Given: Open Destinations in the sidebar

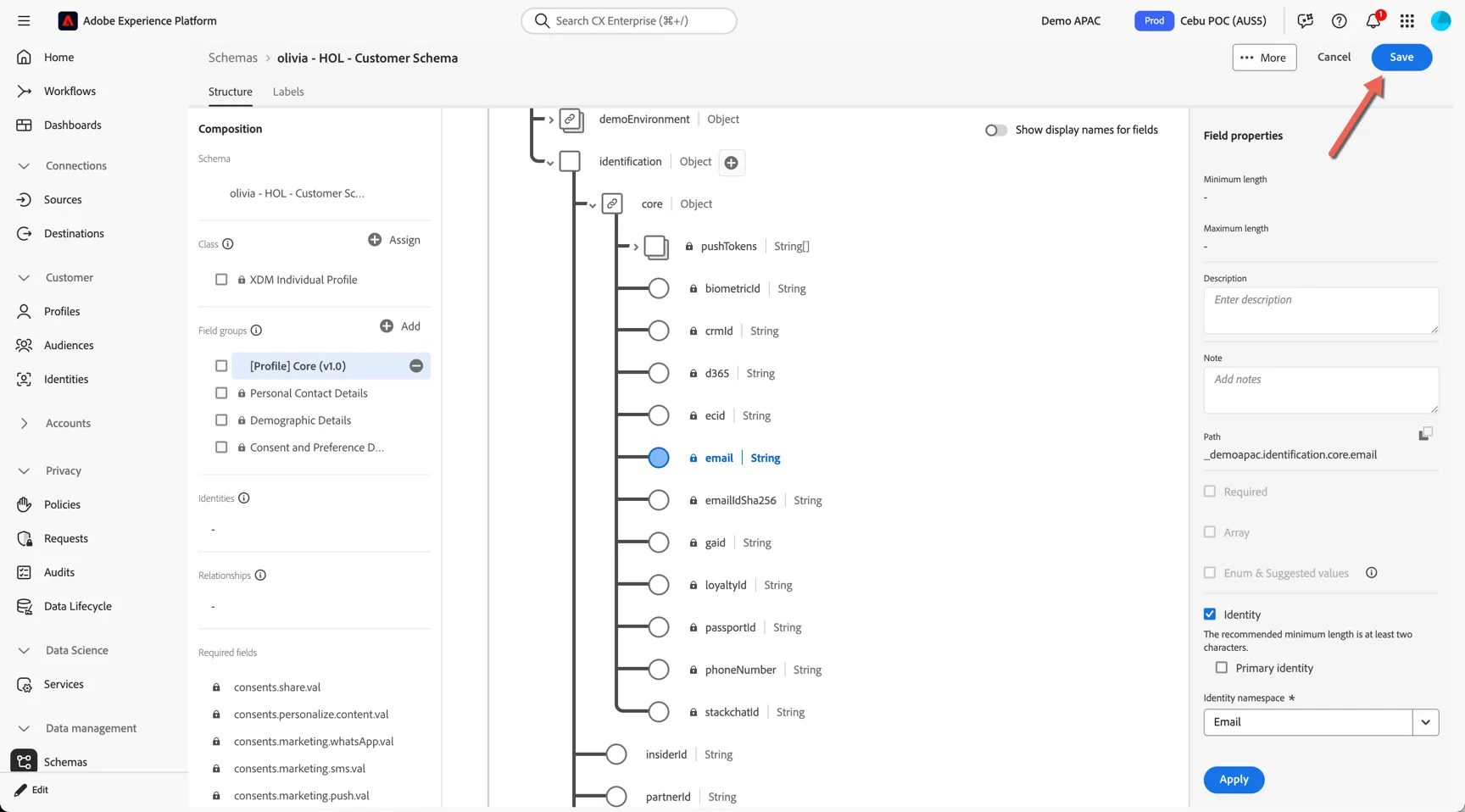Looking at the screenshot, I should (74, 234).
